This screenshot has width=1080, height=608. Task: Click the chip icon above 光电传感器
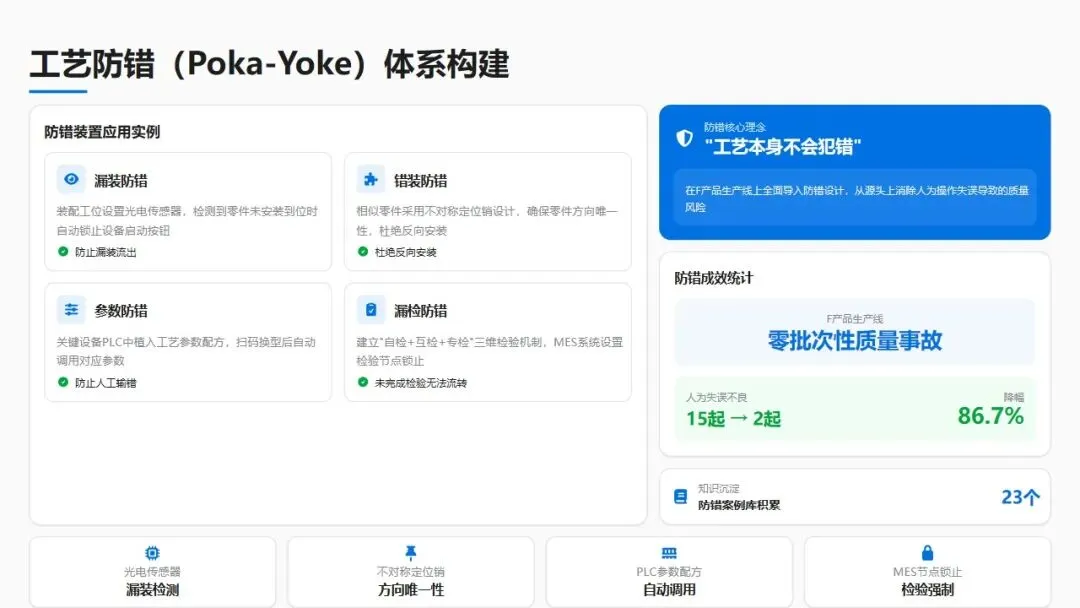[x=152, y=553]
